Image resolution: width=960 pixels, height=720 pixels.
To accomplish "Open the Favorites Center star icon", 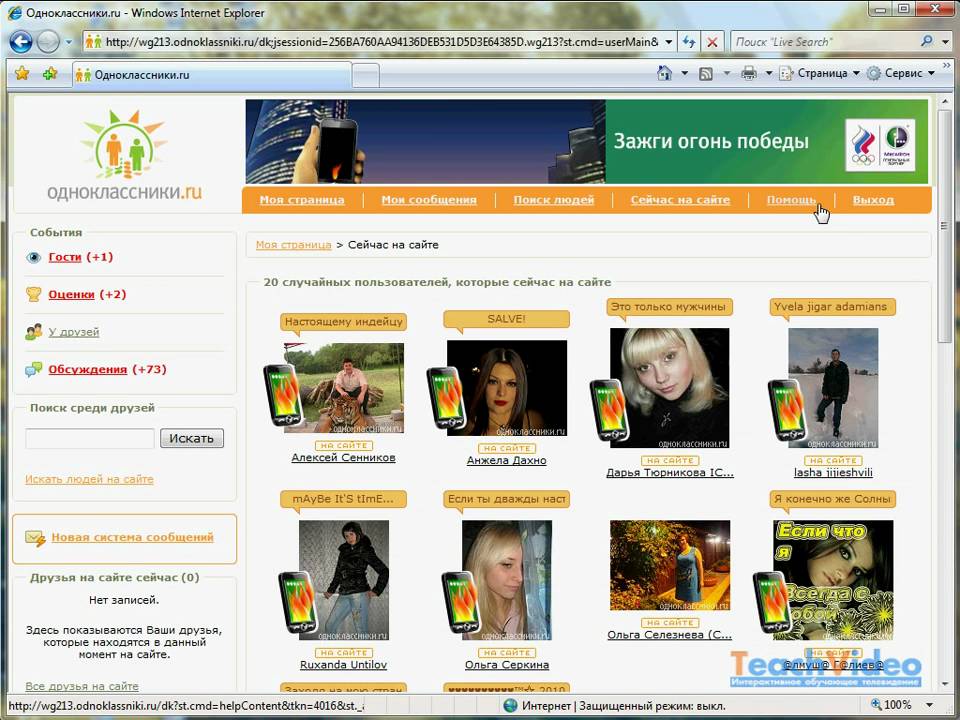I will tap(22, 74).
